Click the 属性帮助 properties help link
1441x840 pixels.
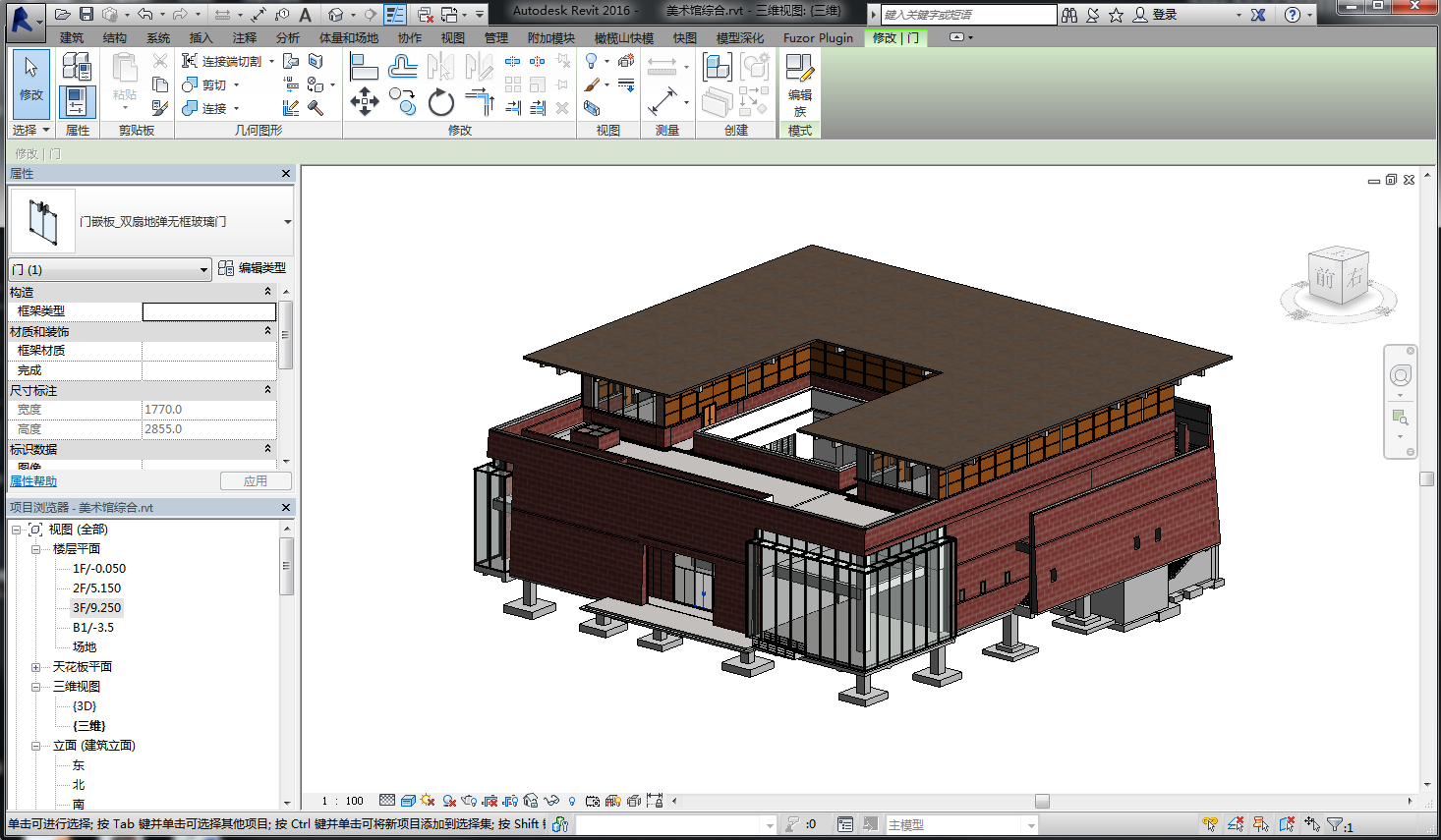click(x=33, y=481)
